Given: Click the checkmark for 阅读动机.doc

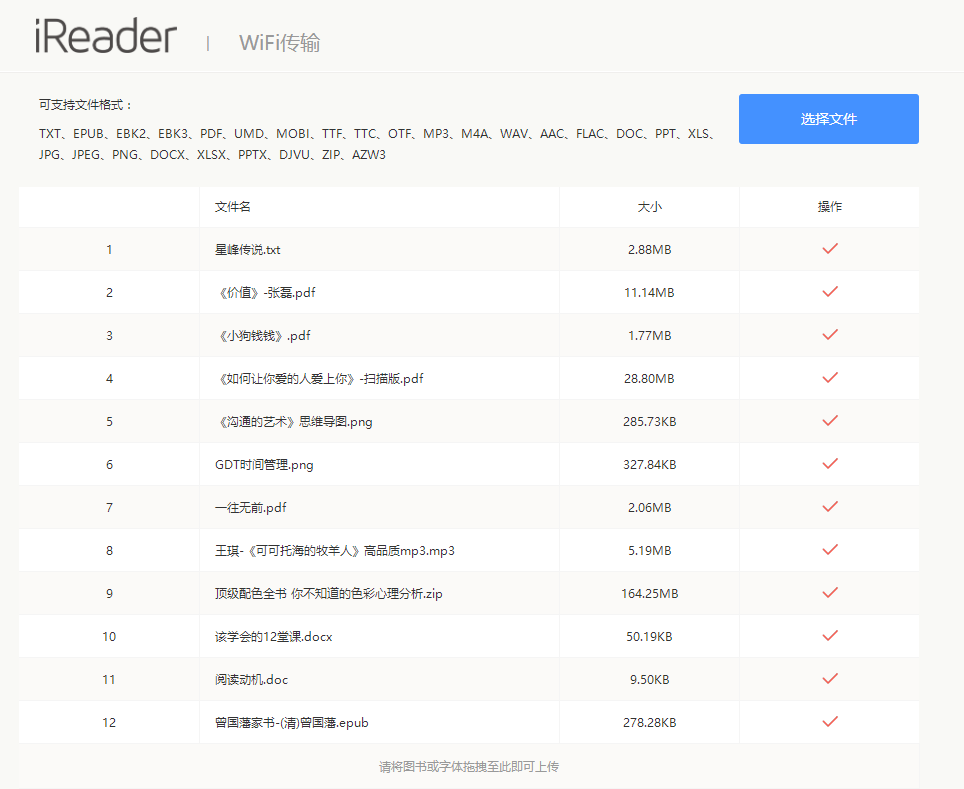Looking at the screenshot, I should coord(830,679).
